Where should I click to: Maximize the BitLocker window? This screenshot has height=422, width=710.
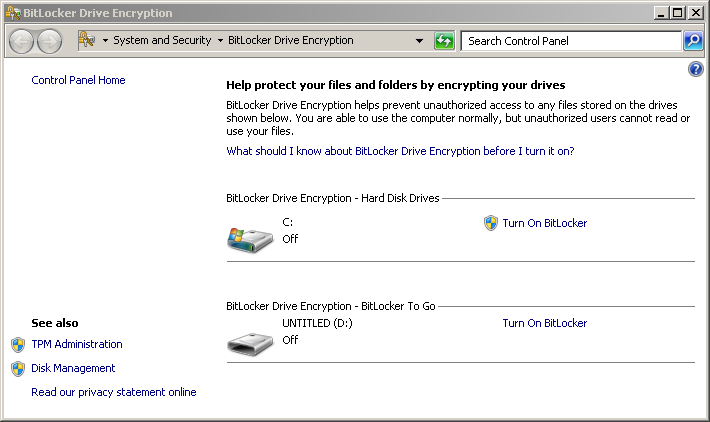(x=678, y=13)
